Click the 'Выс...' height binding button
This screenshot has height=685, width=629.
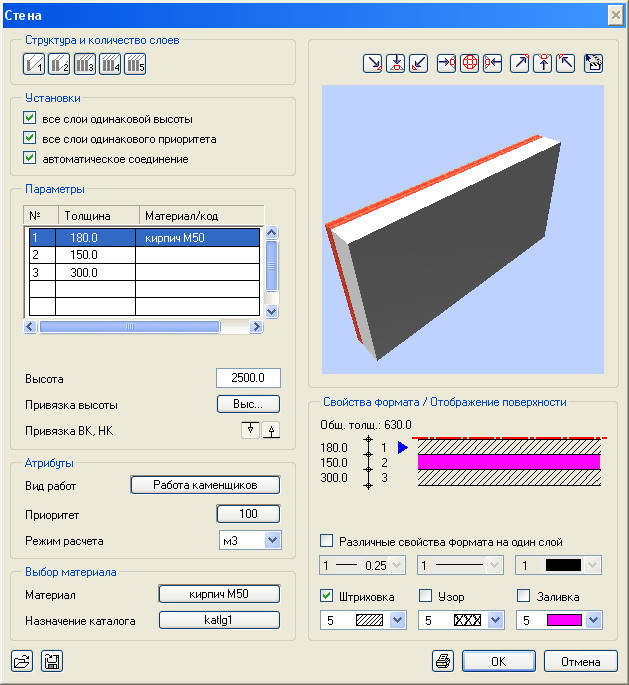point(248,404)
